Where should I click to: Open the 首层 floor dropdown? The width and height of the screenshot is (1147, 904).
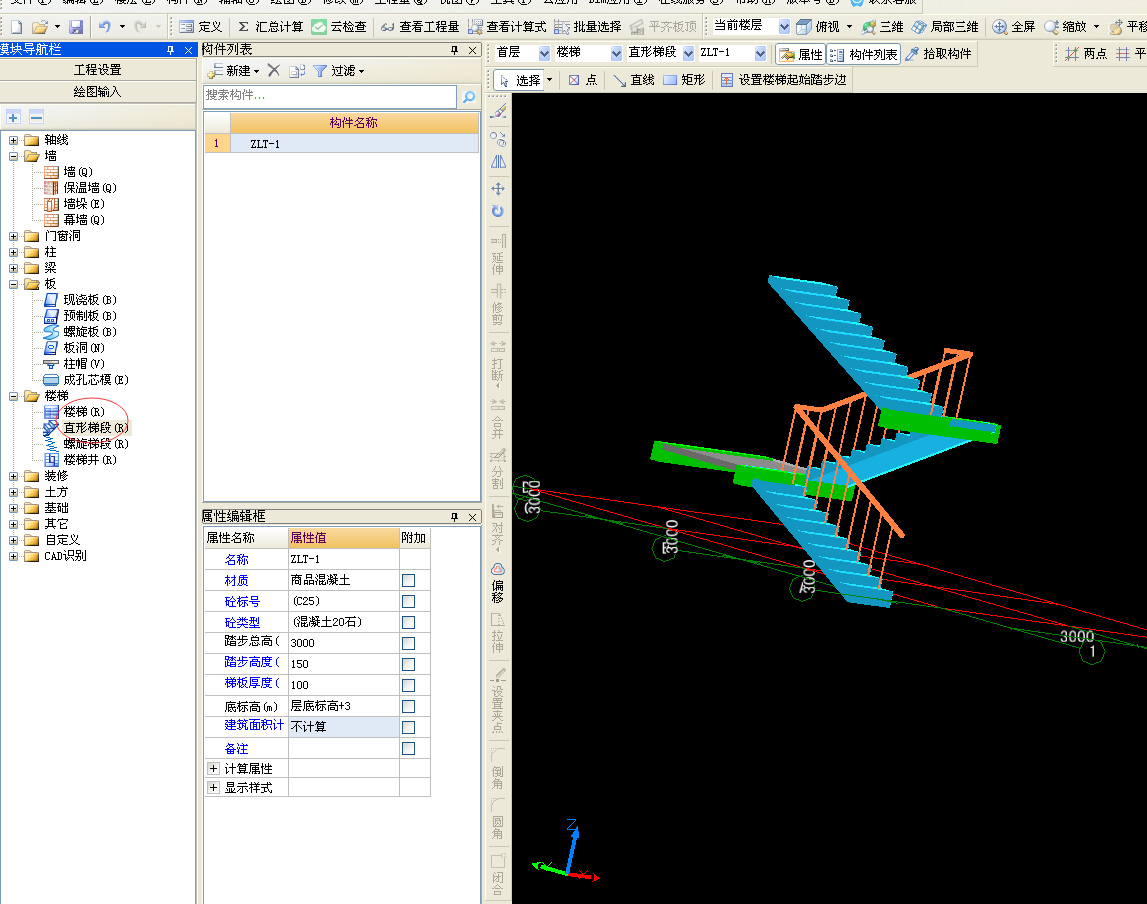click(x=544, y=53)
